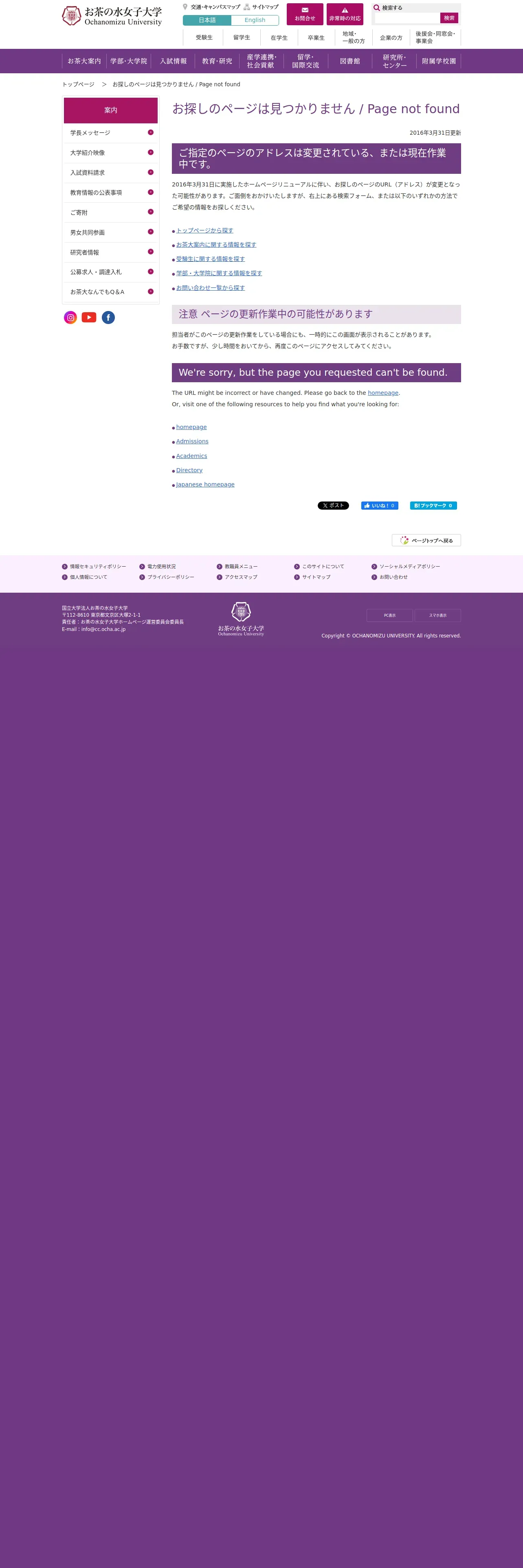This screenshot has height=1568, width=523.
Task: Click トップページ in the breadcrumb
Action: pyautogui.click(x=78, y=84)
